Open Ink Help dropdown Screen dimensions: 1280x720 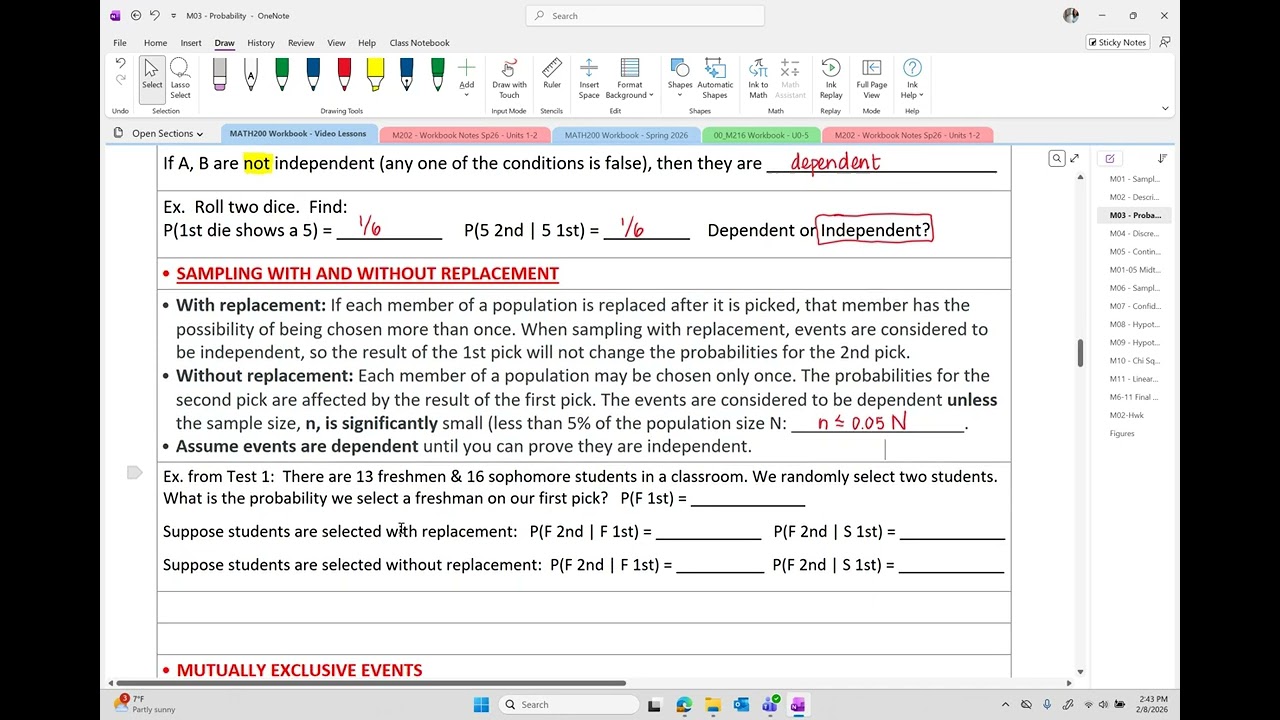click(x=912, y=79)
